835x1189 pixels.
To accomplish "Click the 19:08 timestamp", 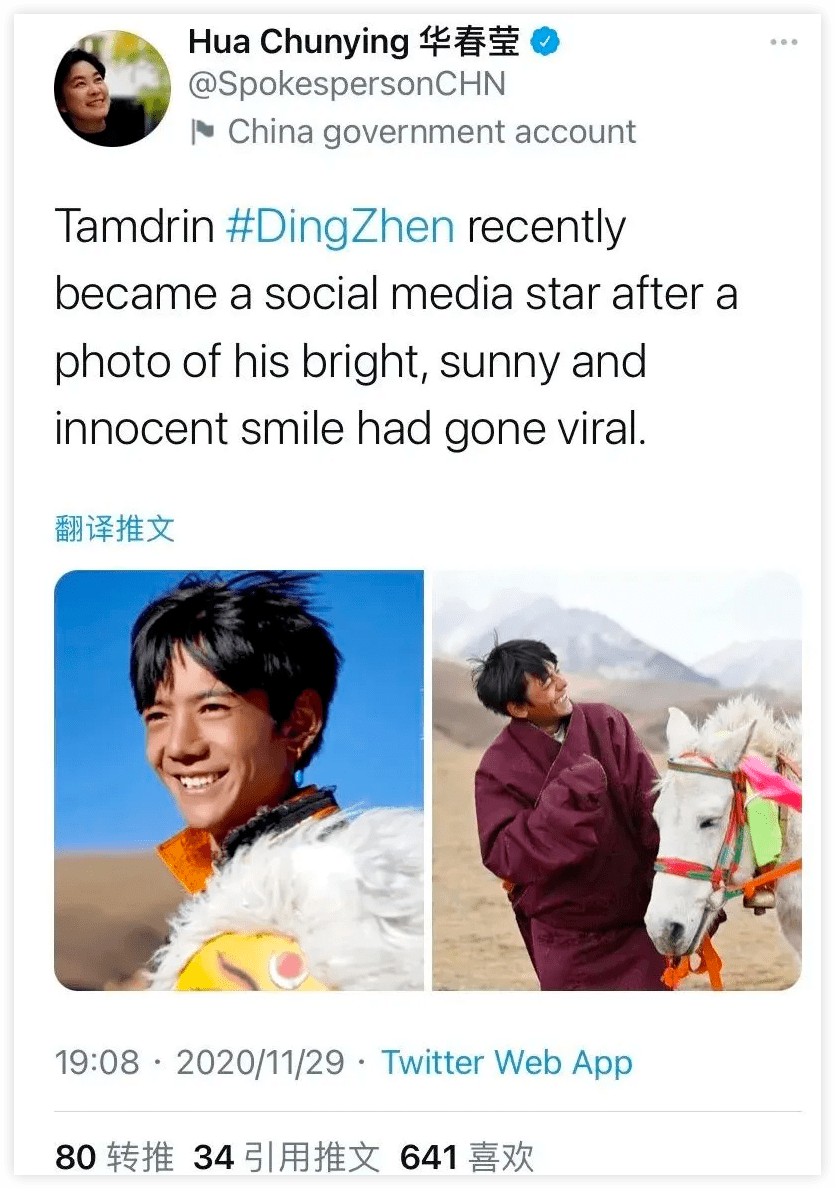I will [x=97, y=1062].
